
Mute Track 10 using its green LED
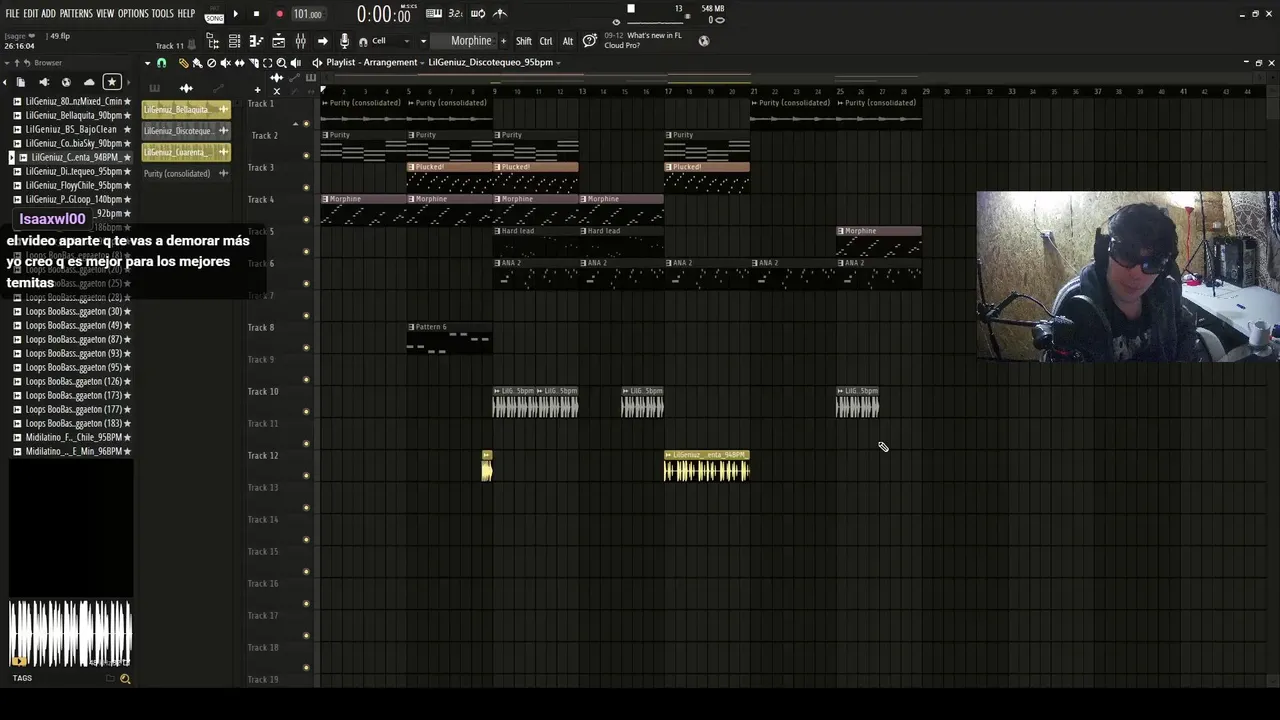pyautogui.click(x=306, y=412)
